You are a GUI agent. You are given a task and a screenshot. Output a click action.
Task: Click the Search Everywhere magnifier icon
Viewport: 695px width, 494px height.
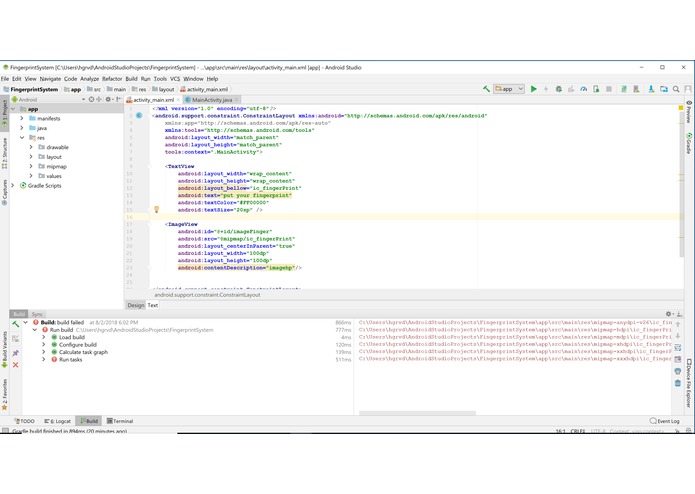[x=676, y=89]
